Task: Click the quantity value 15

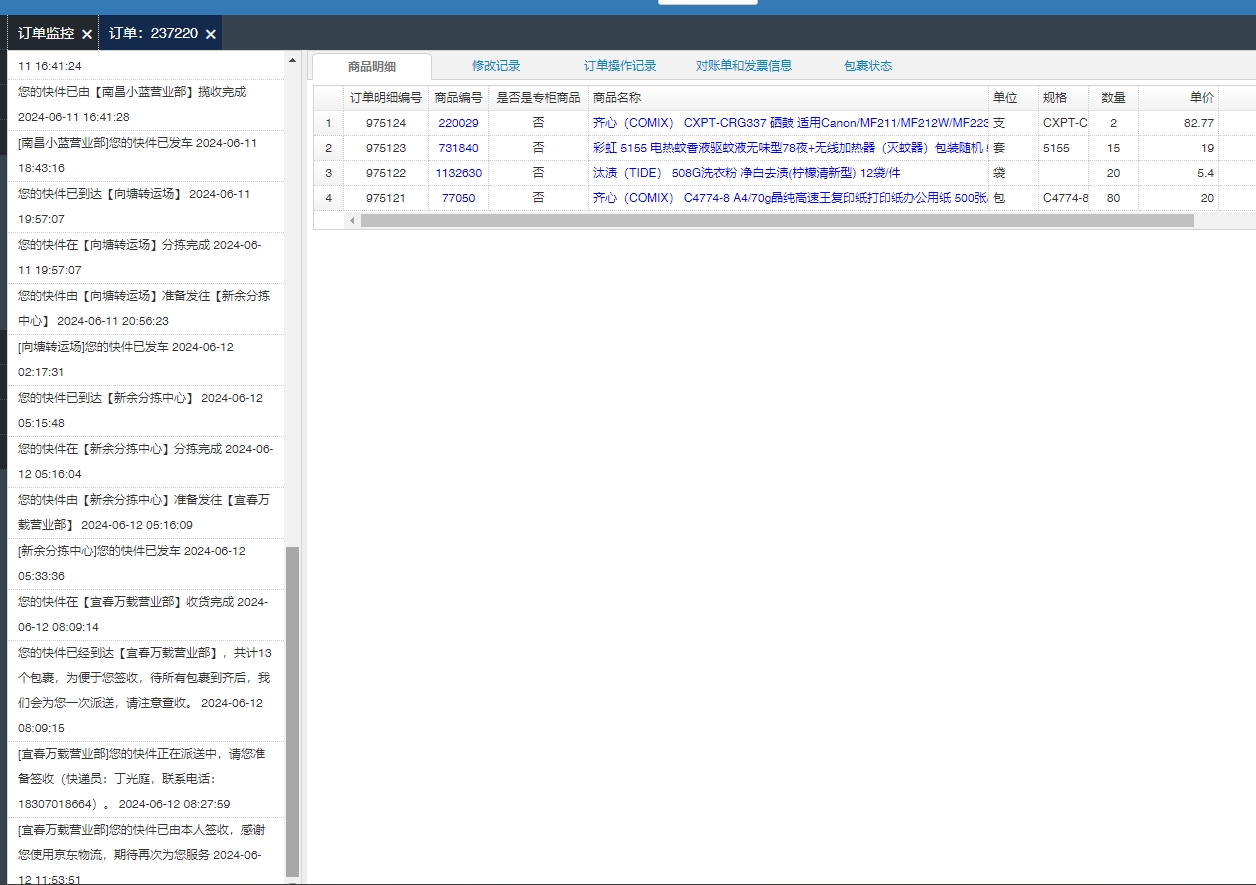Action: [x=1113, y=148]
